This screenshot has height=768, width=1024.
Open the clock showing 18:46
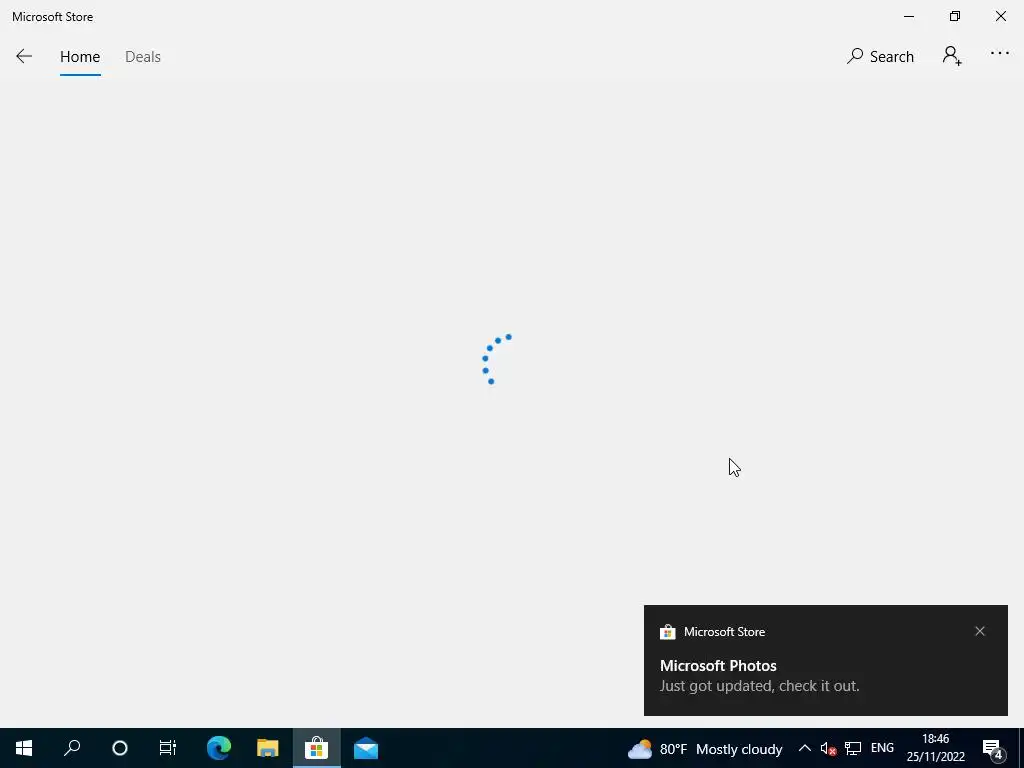point(935,748)
